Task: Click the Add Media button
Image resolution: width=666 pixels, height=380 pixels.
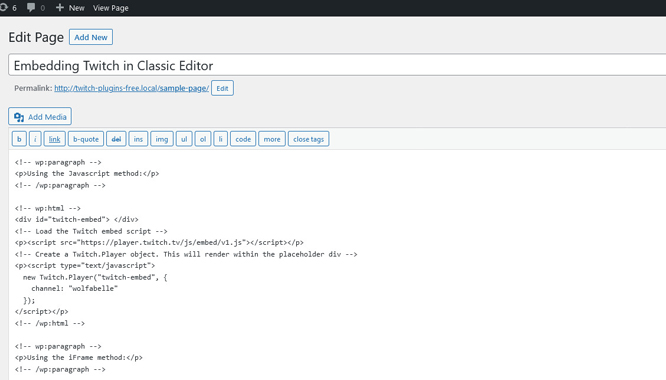Action: coord(40,117)
